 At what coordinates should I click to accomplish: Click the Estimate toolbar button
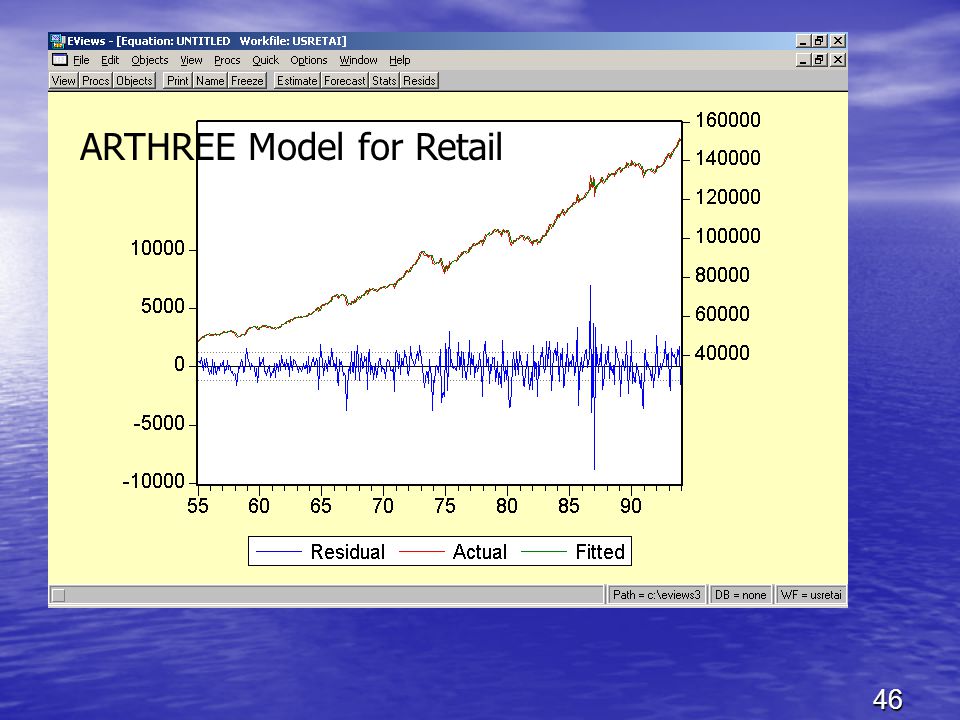click(297, 81)
